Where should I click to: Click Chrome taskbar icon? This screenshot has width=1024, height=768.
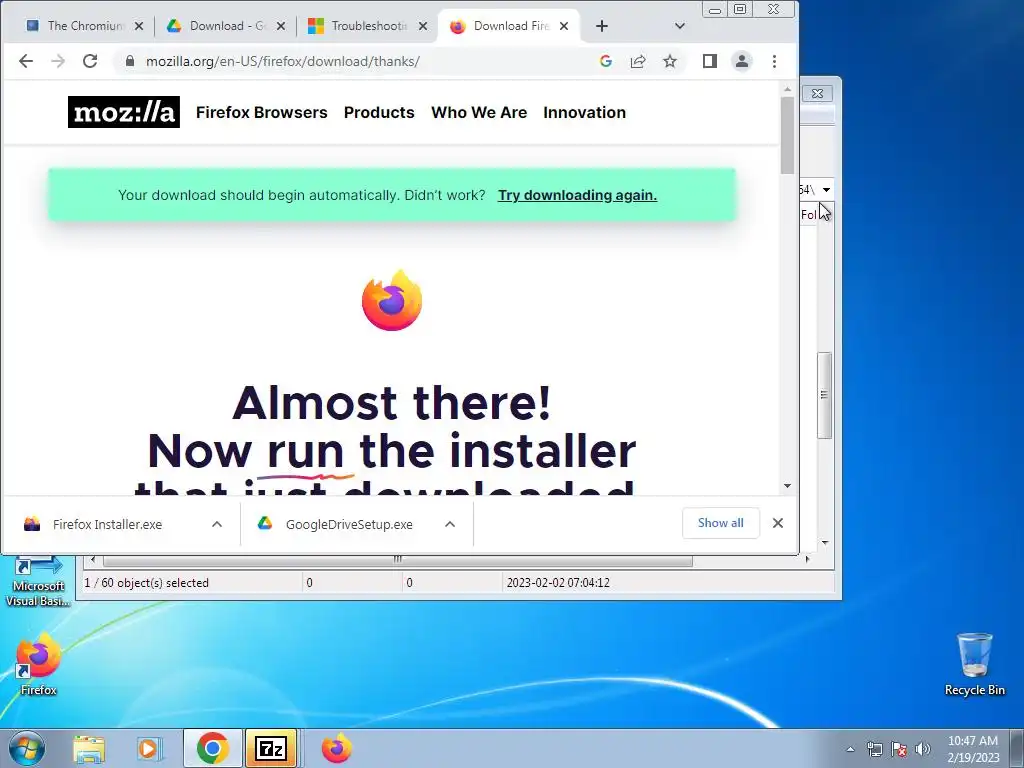pos(212,748)
